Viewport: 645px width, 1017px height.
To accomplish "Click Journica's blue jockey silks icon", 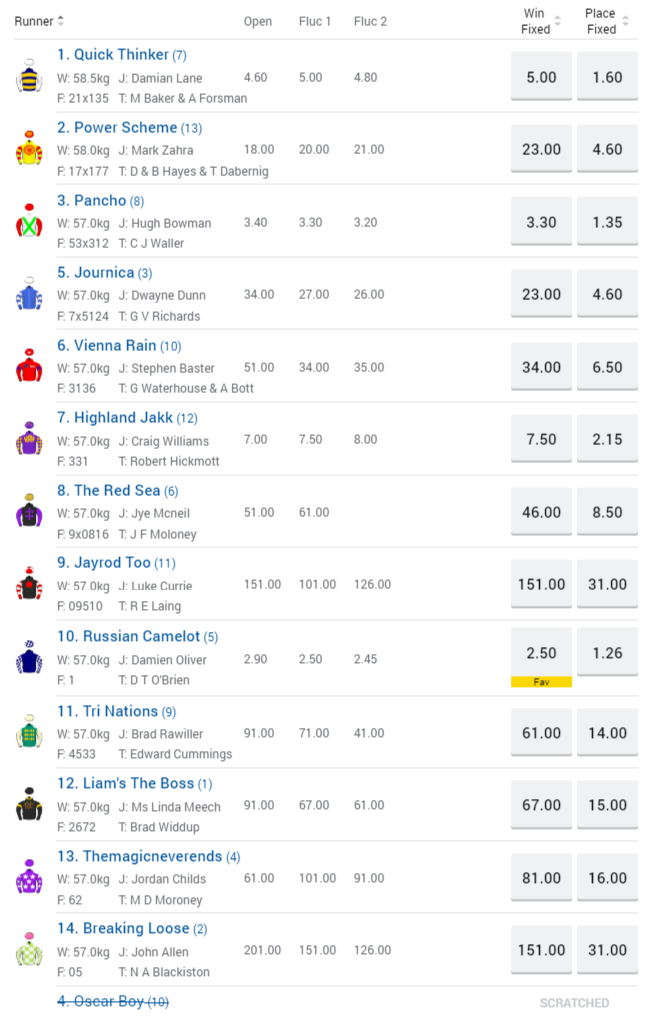I will (x=29, y=294).
